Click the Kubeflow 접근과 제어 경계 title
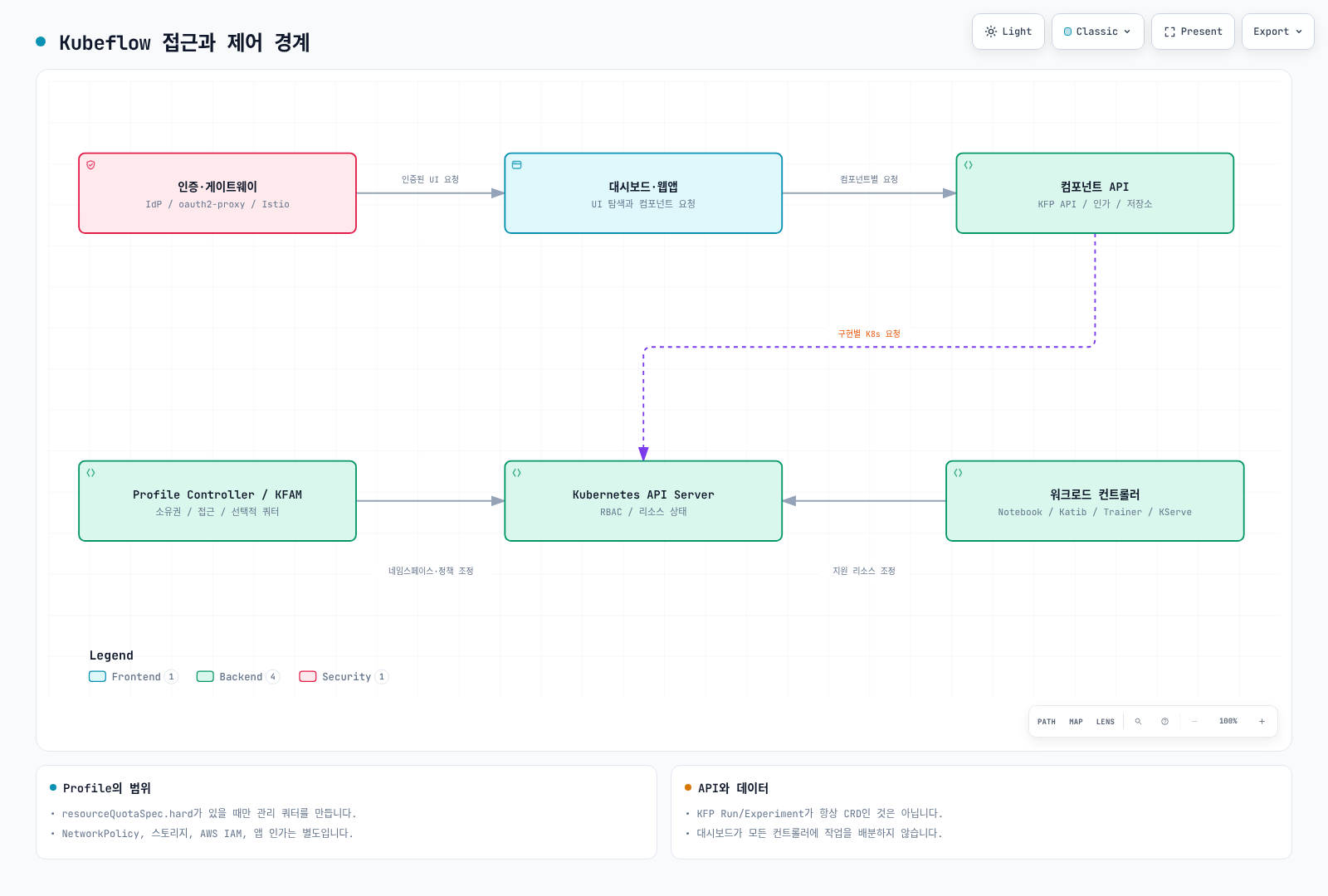Screen dimensions: 1328x896 coord(184,42)
